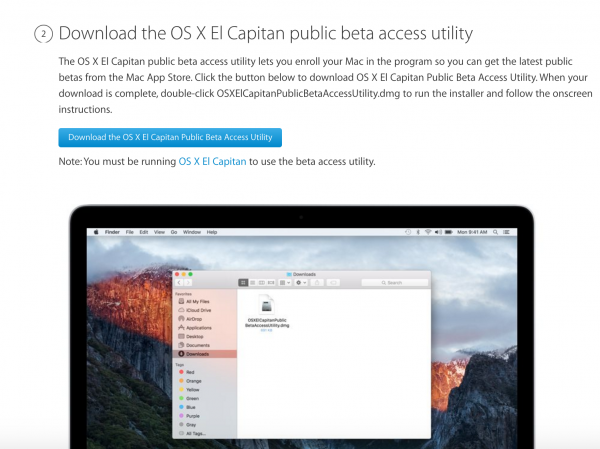Select the Blue tag in Finder
This screenshot has width=600, height=449.
point(192,408)
